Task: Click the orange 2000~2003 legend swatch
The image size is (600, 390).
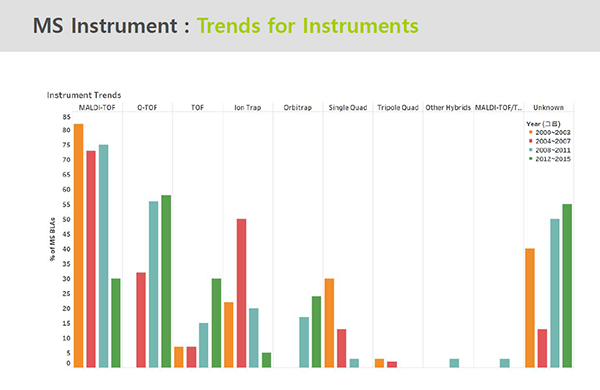Action: point(531,132)
